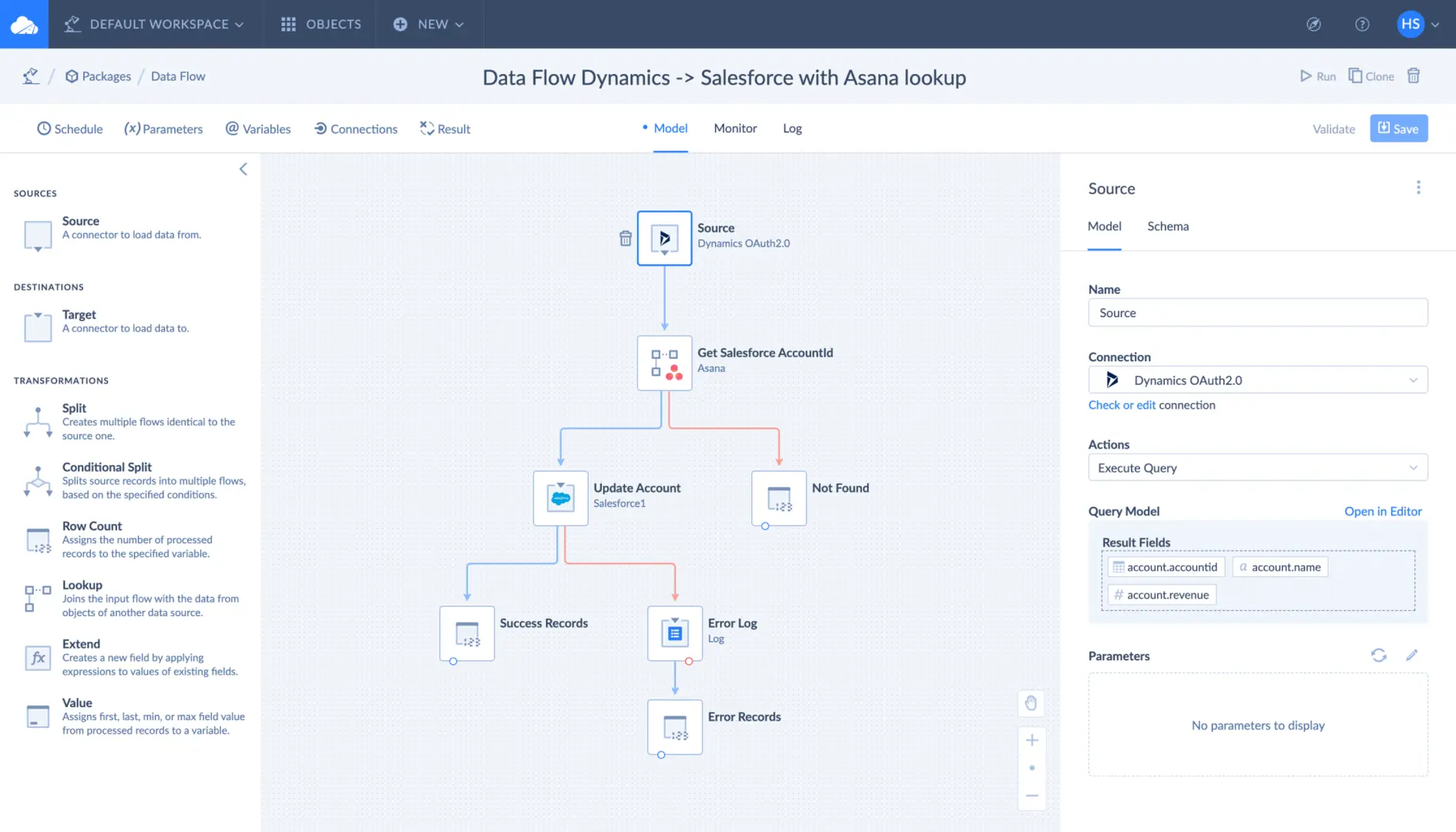1456x832 pixels.
Task: Select the Error Records node
Action: [x=675, y=727]
